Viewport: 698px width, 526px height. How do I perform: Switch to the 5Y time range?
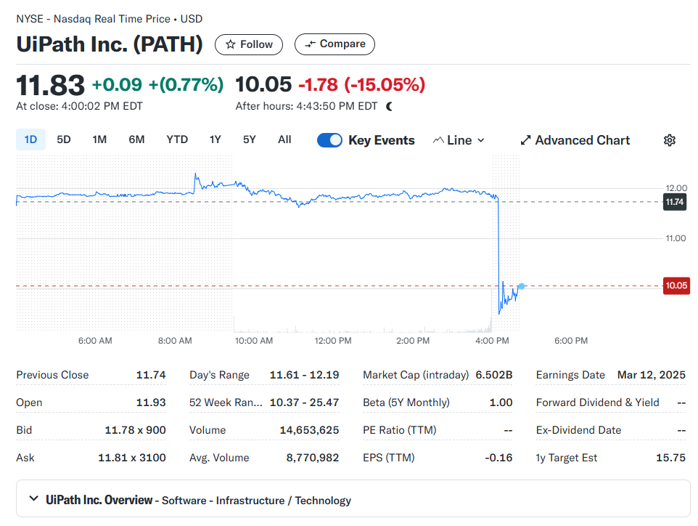(249, 140)
